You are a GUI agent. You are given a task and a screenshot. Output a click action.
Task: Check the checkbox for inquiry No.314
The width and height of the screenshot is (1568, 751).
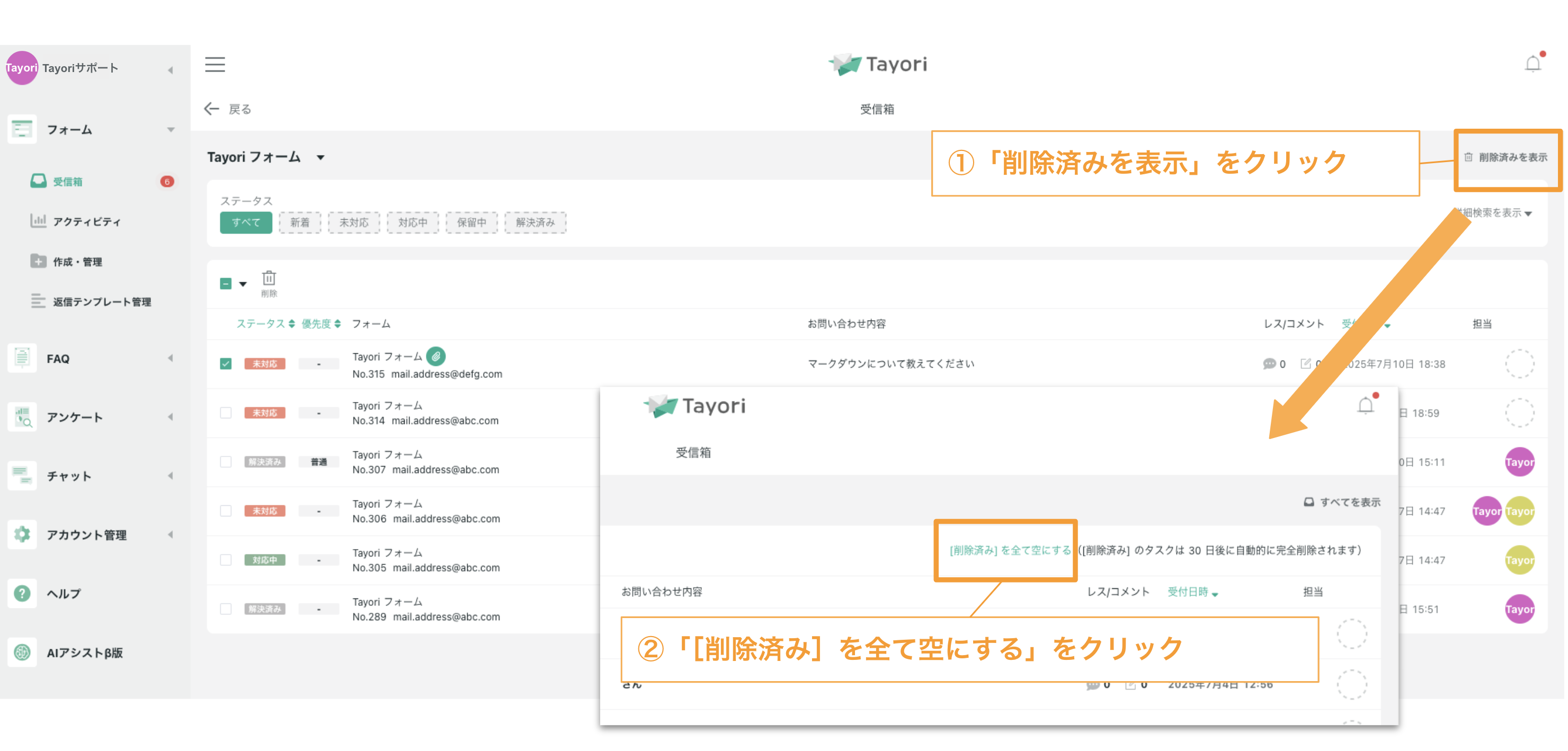coord(226,412)
